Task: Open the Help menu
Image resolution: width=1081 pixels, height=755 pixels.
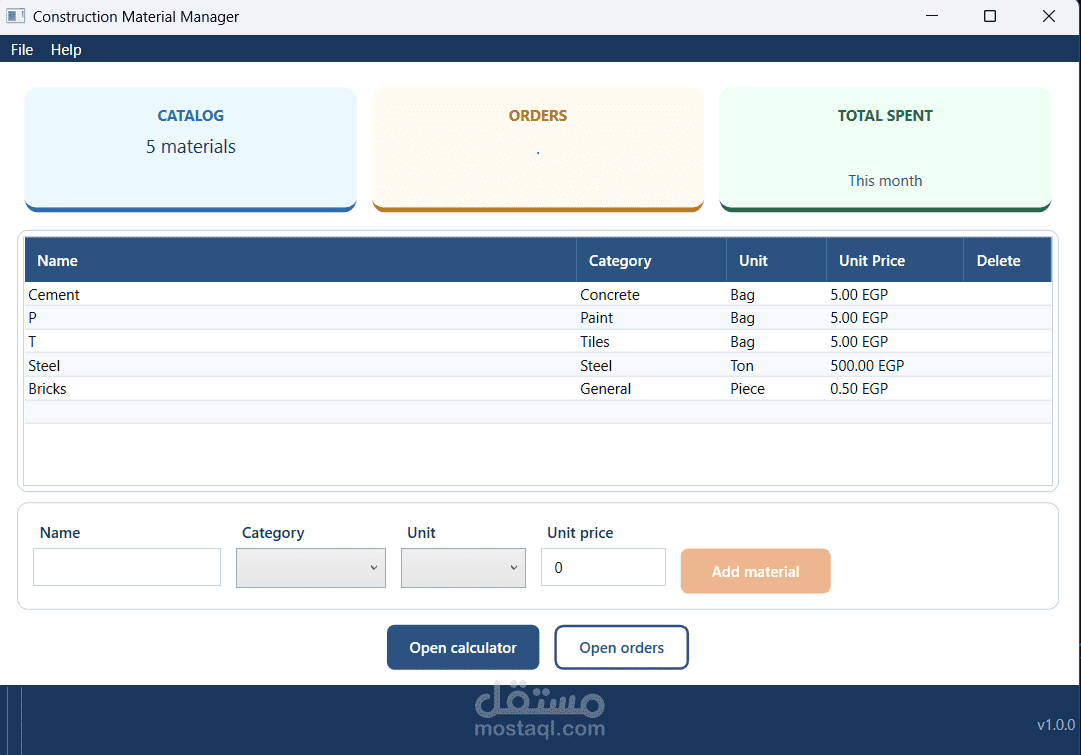Action: click(66, 50)
